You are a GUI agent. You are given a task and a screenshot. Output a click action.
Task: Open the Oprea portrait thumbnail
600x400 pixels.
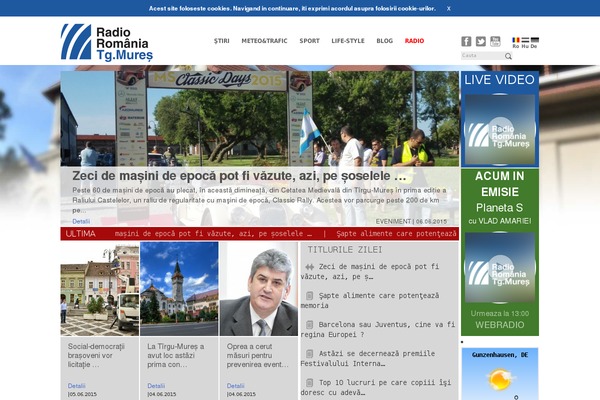tap(259, 289)
